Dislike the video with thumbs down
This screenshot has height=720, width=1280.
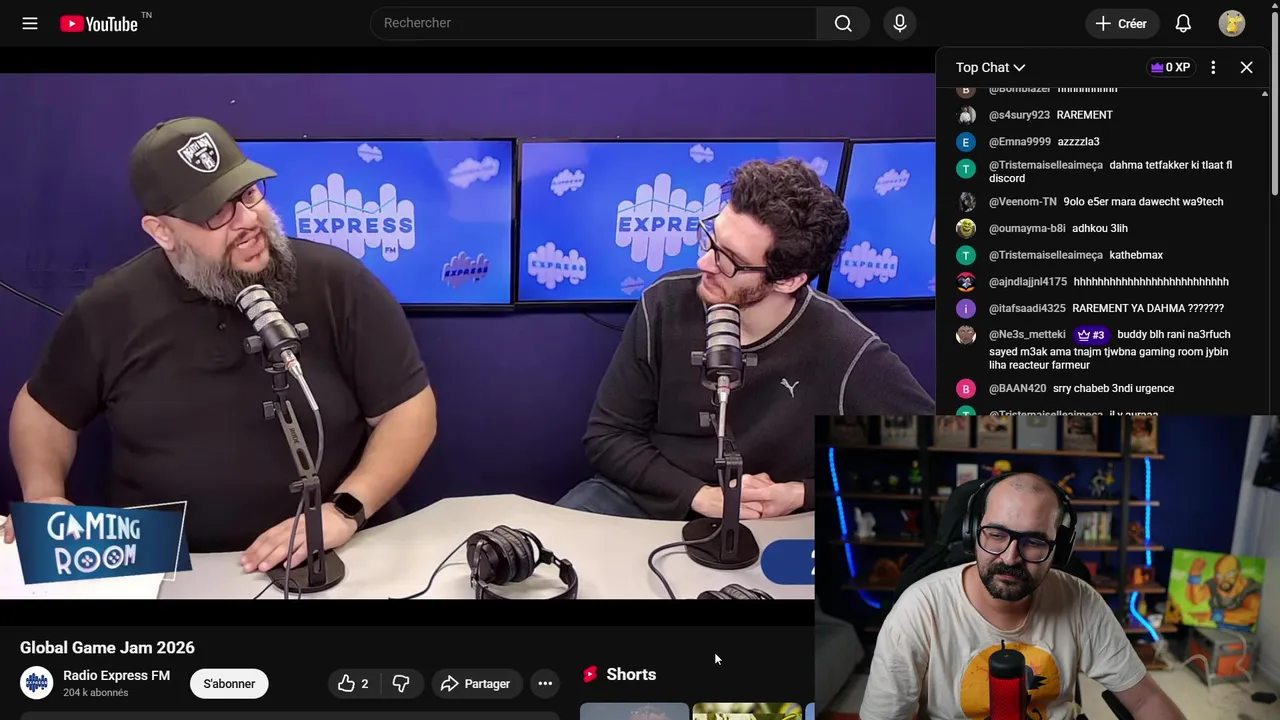coord(401,684)
